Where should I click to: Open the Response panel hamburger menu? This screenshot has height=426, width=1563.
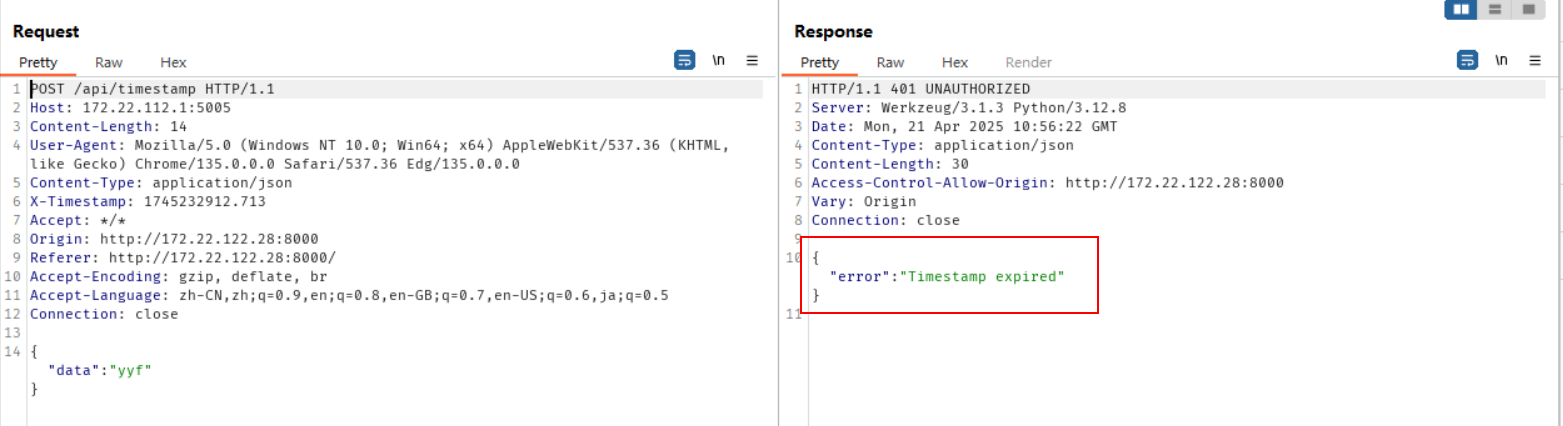[x=1535, y=61]
